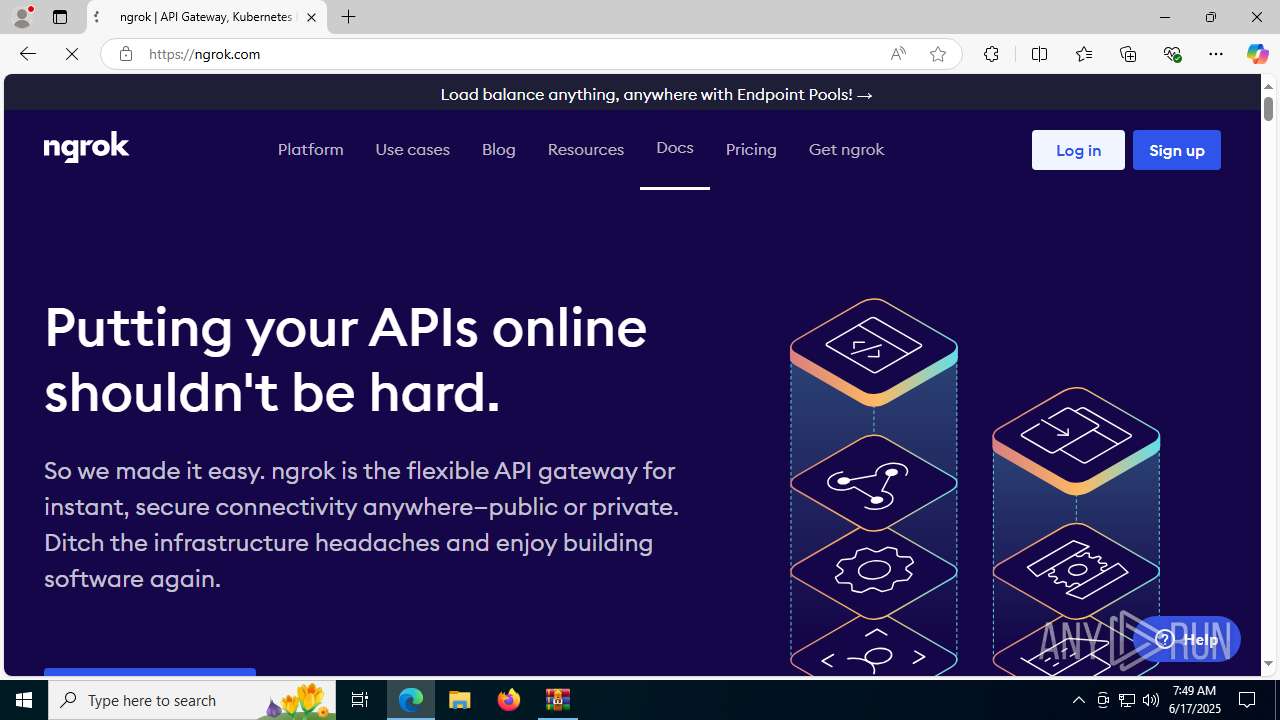
Task: Expand the Resources menu
Action: click(x=586, y=149)
